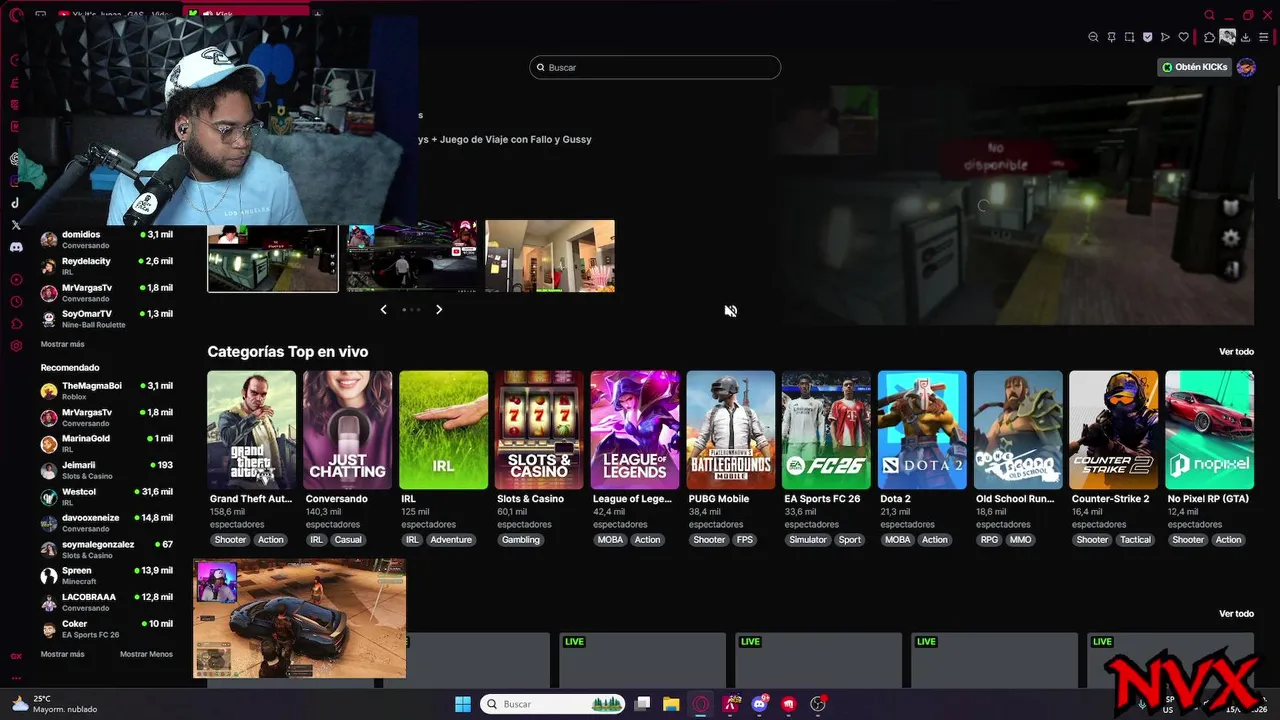Screen dimensions: 1280x720
Task: Open the easy setup sliders icon
Action: click(1264, 37)
